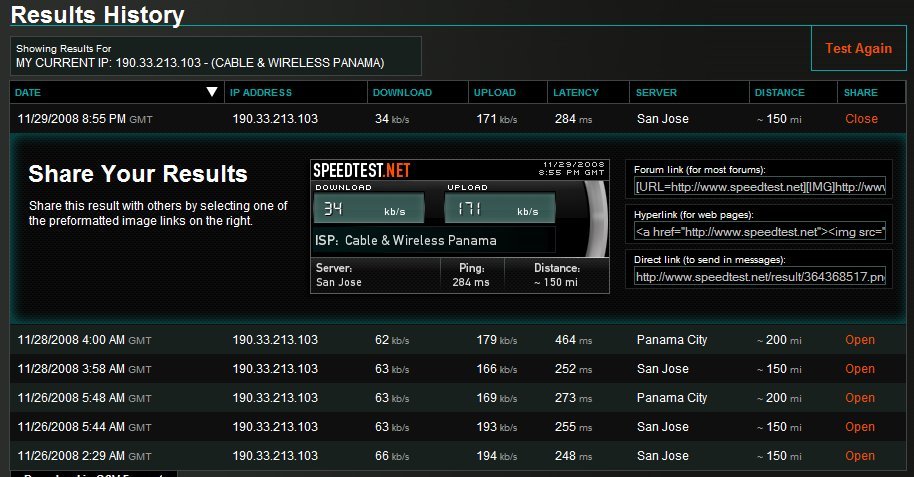This screenshot has height=477, width=914.
Task: Click date cell 11/28/2008 4:00 AM
Action: click(85, 339)
